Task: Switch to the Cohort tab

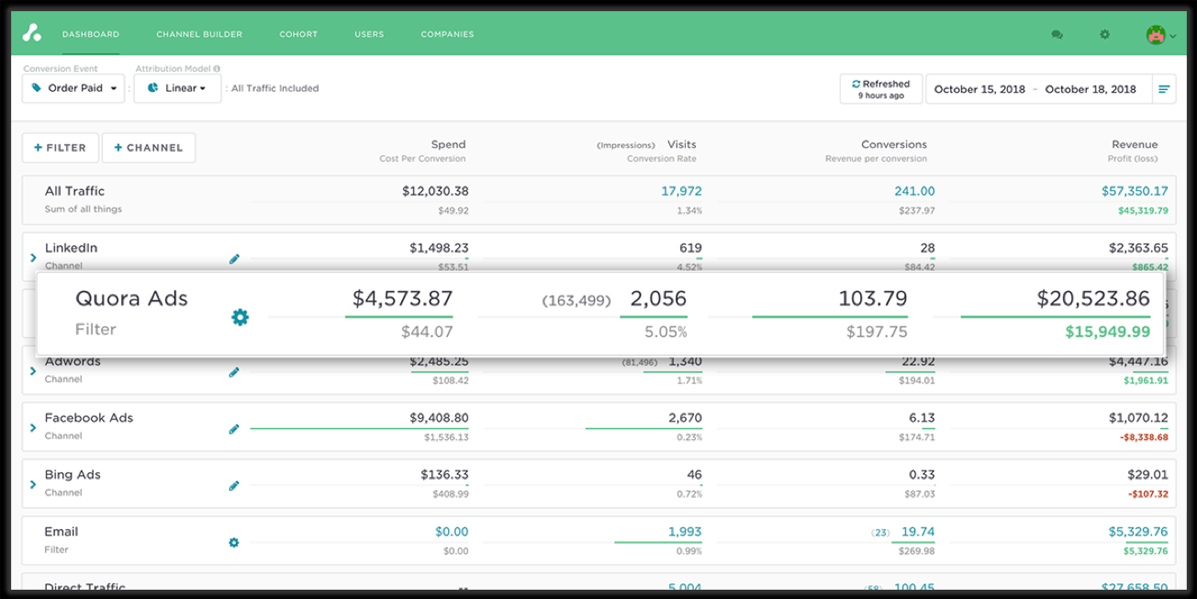Action: 298,34
